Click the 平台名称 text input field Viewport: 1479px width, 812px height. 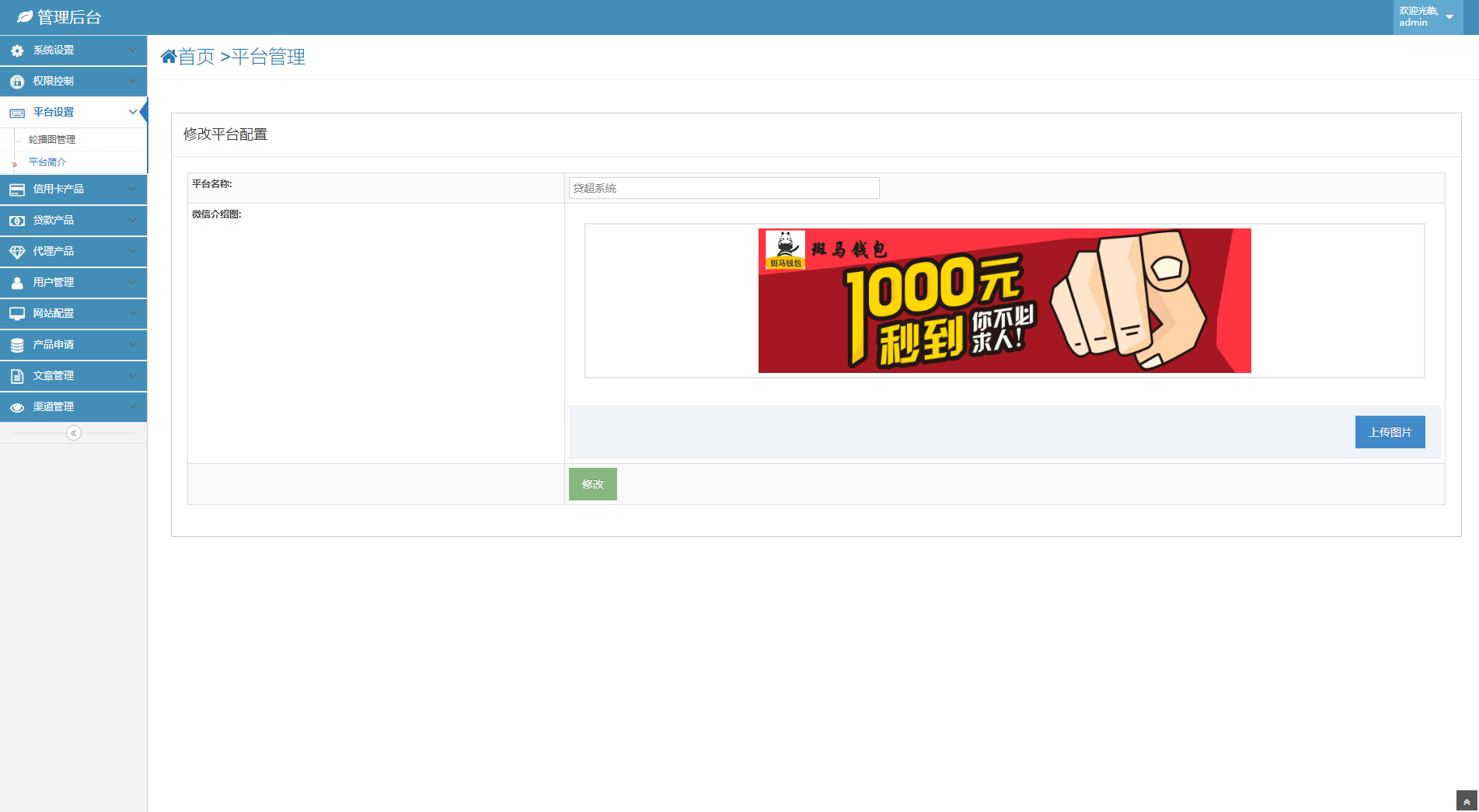tap(724, 188)
